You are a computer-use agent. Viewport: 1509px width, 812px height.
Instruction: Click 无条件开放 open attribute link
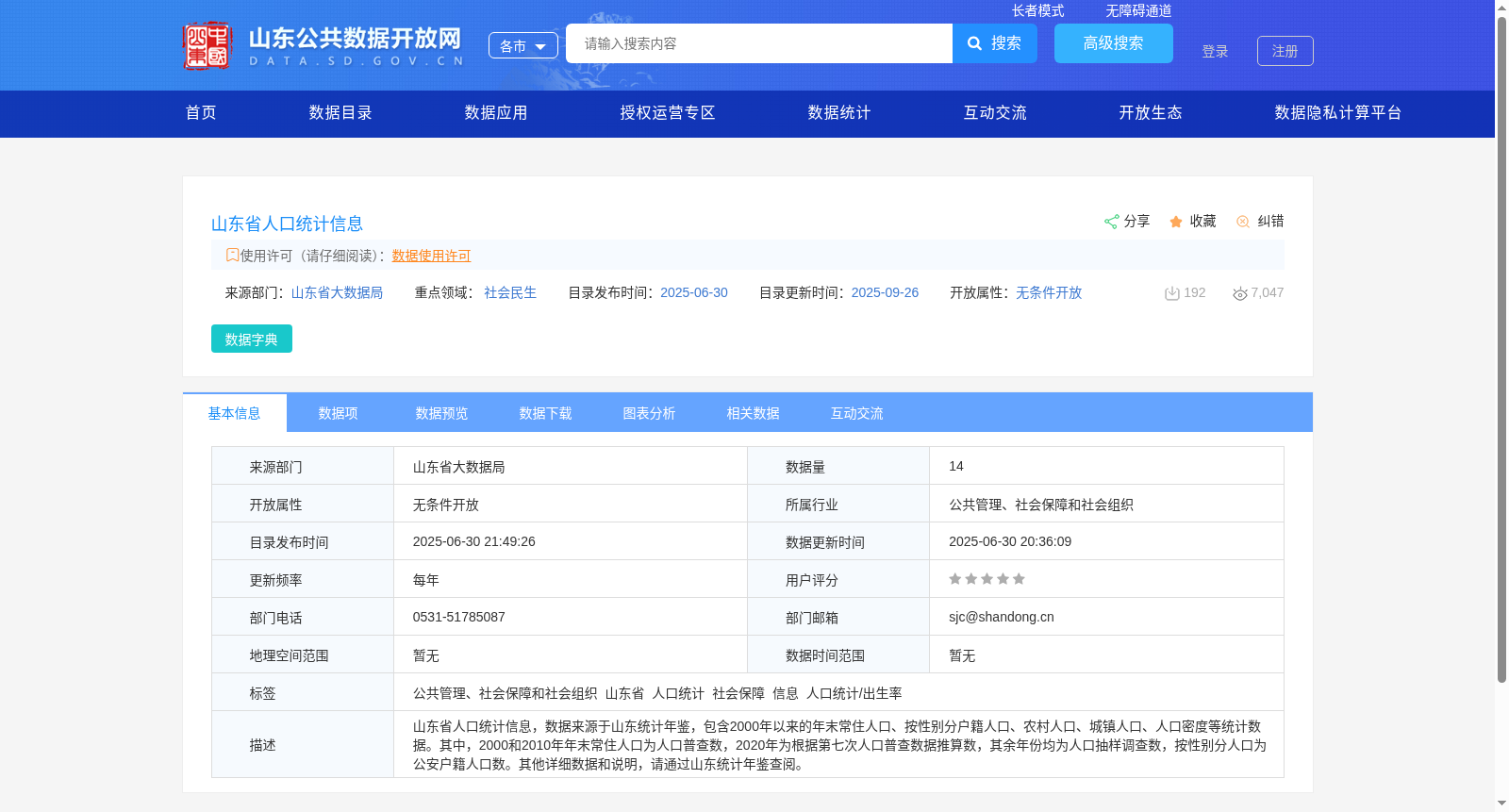pyautogui.click(x=1049, y=293)
